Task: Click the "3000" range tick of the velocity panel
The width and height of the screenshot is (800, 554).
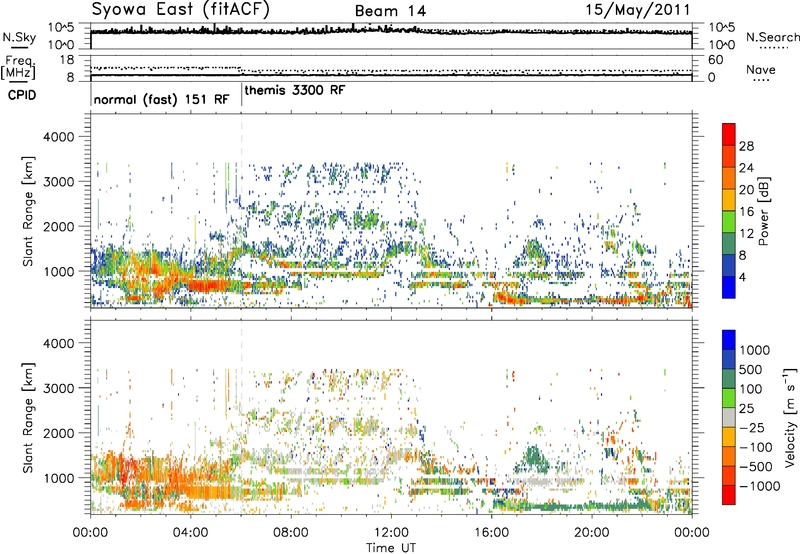Action: [58, 388]
